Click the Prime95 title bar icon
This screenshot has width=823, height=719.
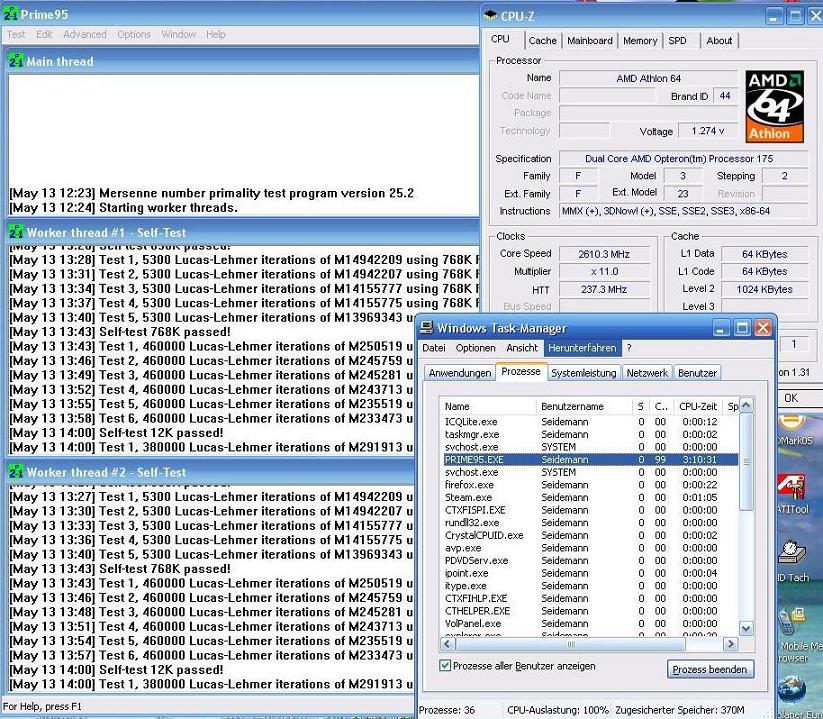coord(10,14)
